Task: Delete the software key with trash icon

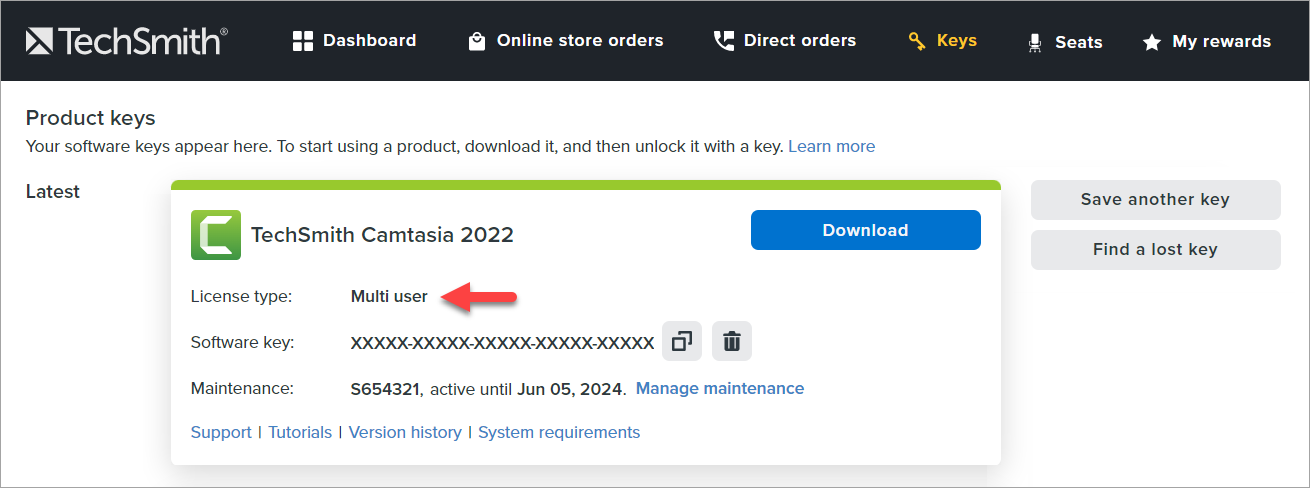Action: tap(732, 342)
